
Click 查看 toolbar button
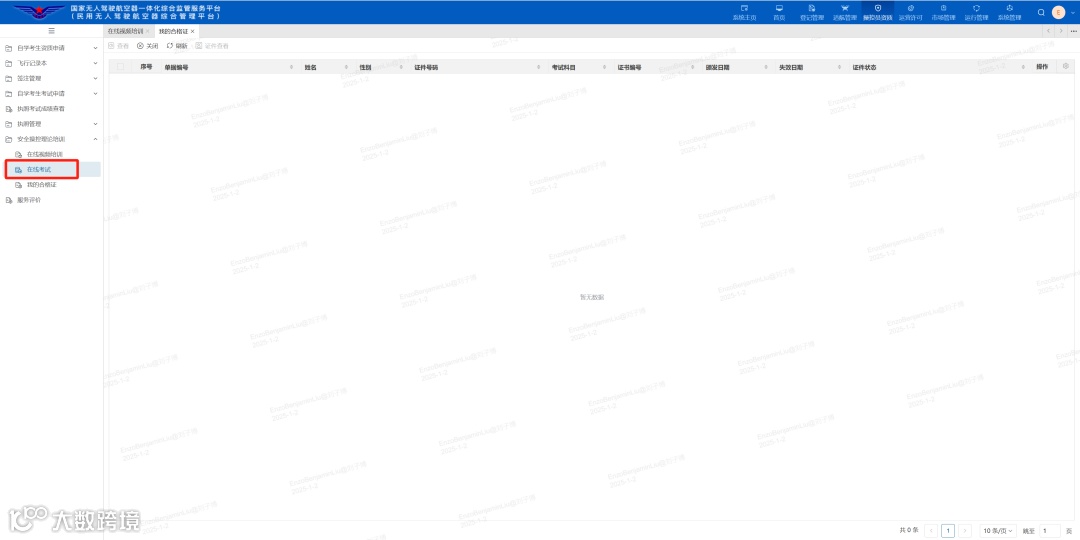(x=118, y=45)
